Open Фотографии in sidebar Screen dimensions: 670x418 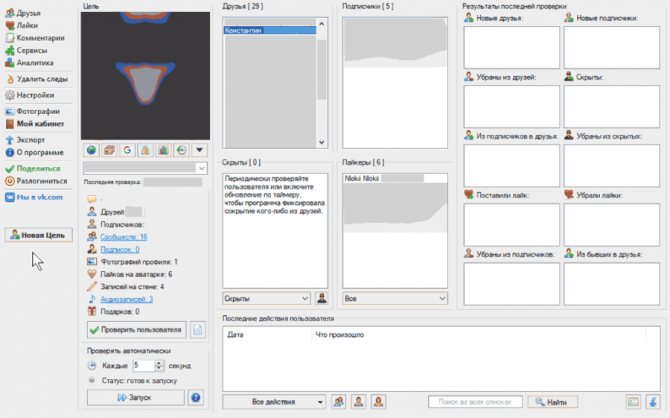[32, 111]
